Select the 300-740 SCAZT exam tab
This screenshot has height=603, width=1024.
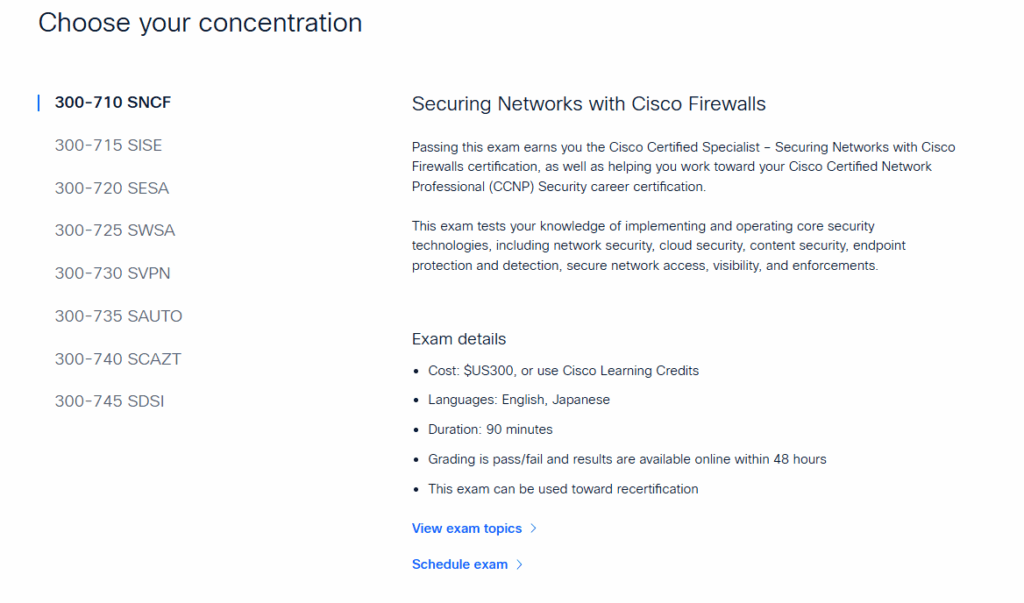pos(118,359)
